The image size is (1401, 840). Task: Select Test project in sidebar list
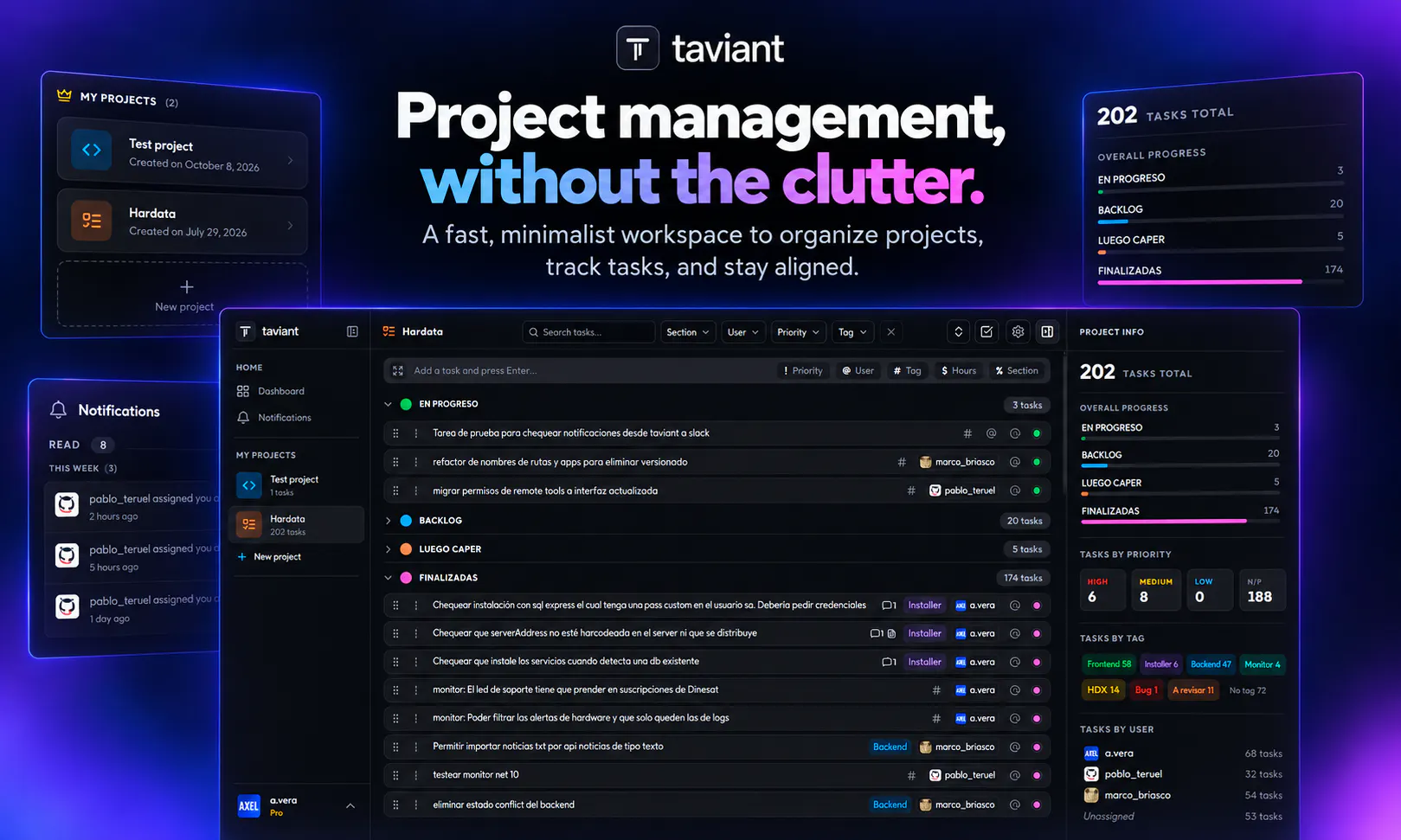(296, 485)
